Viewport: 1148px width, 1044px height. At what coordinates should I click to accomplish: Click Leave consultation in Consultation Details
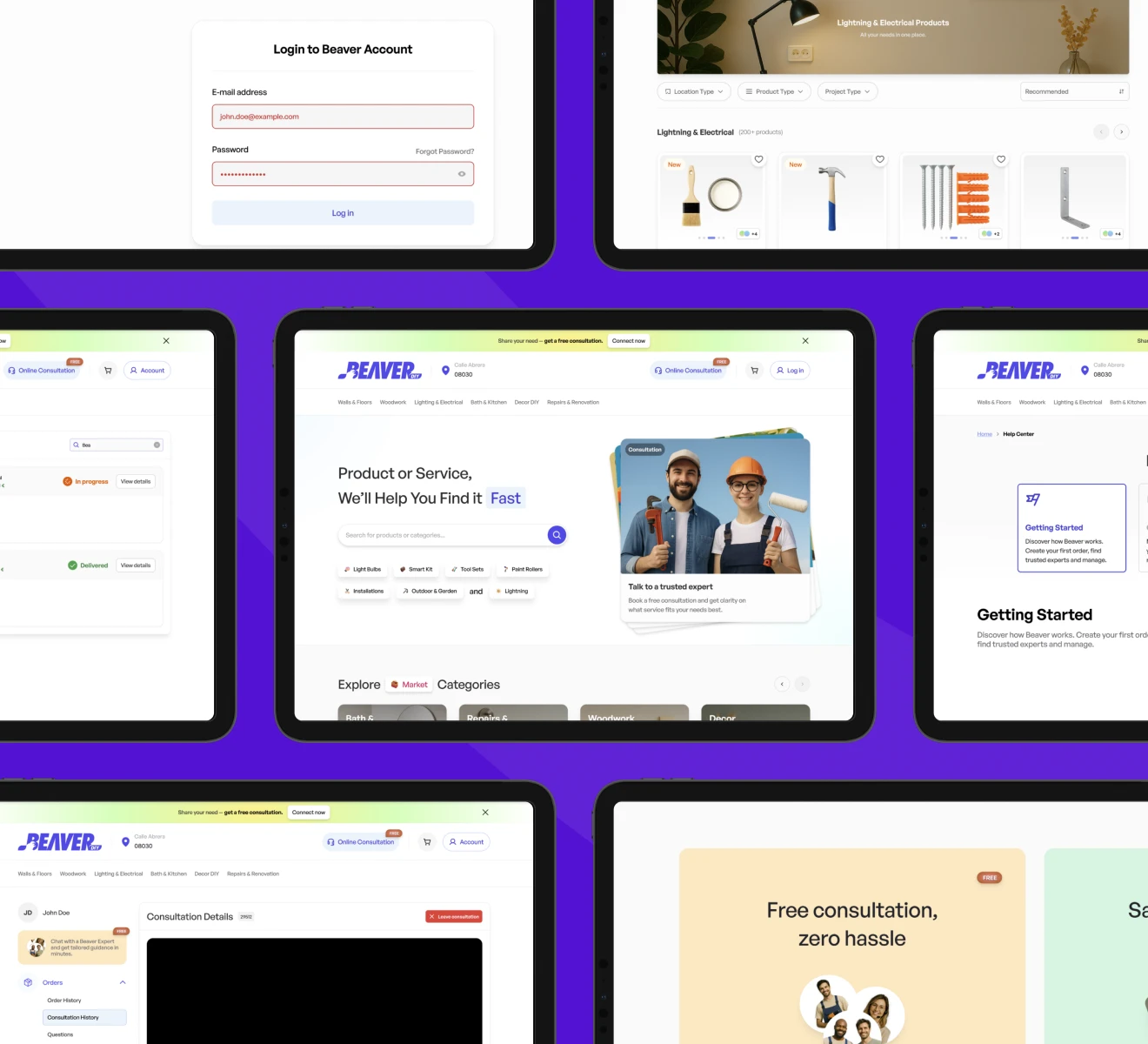(454, 916)
